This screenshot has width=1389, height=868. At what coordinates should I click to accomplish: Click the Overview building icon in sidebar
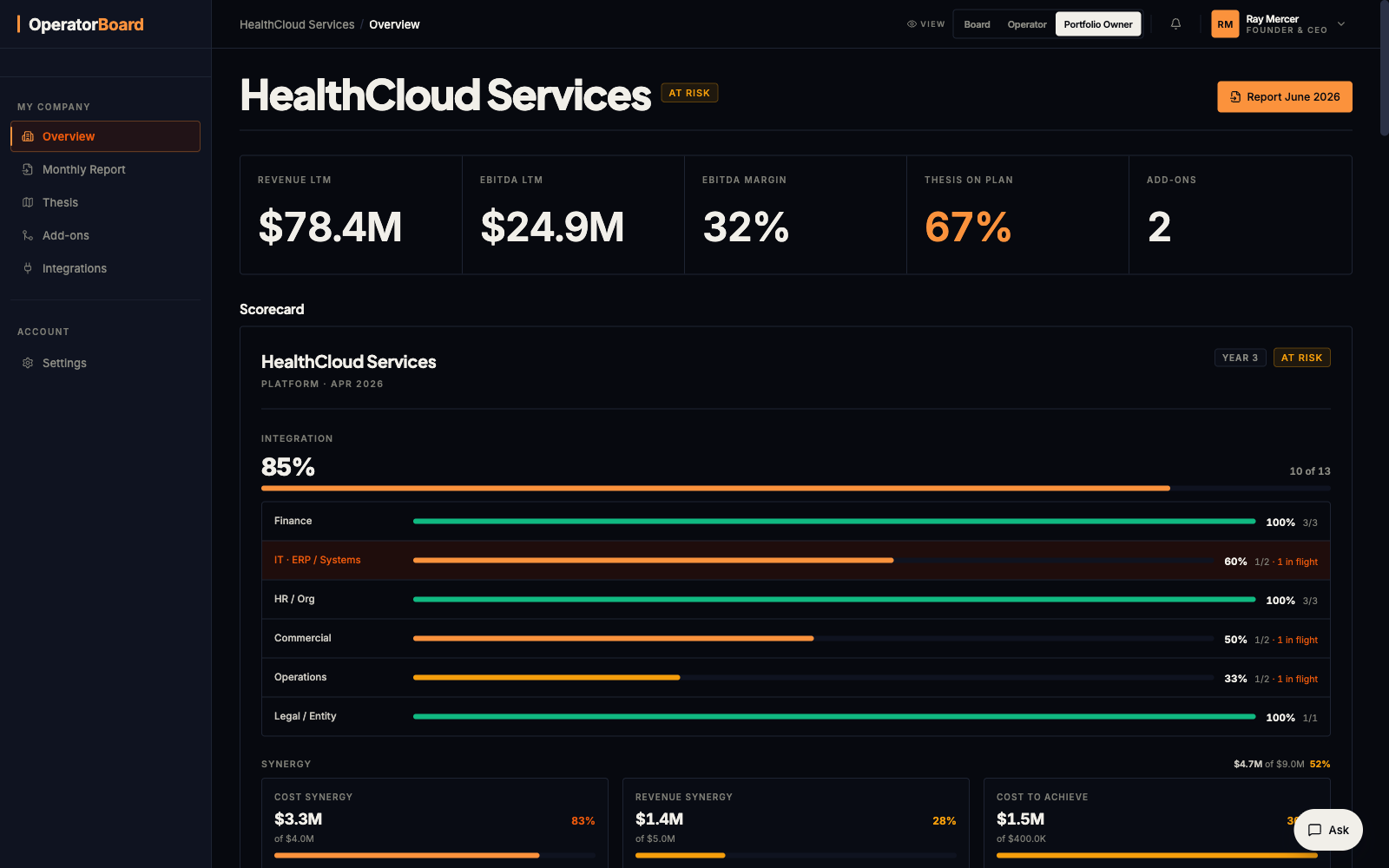pyautogui.click(x=28, y=136)
